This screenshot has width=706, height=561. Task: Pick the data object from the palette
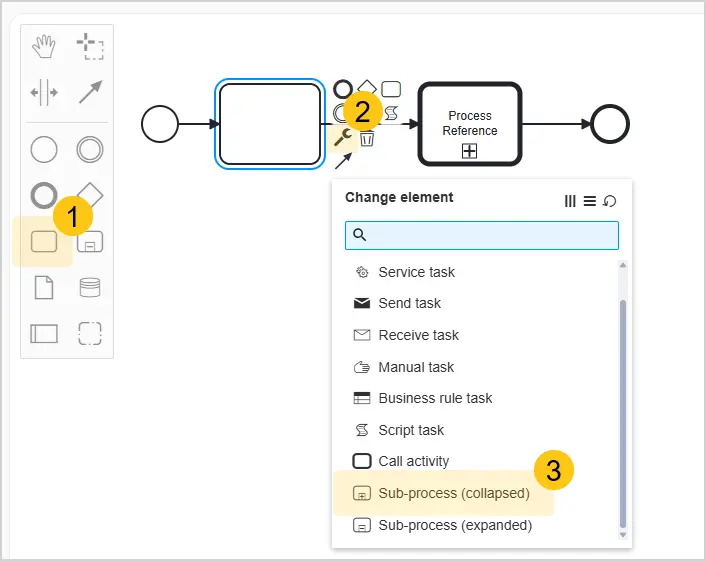[x=44, y=287]
